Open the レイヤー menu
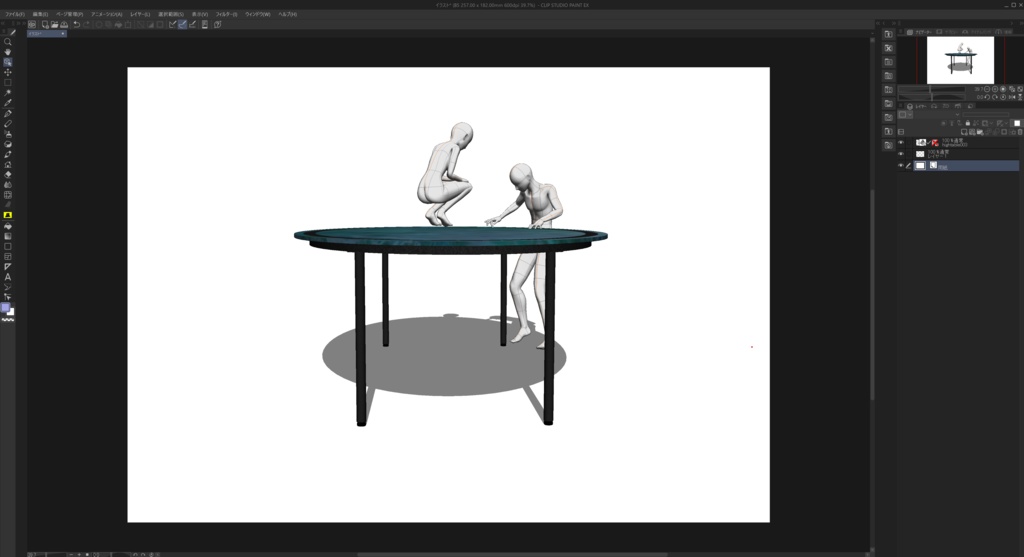This screenshot has width=1024, height=557. pyautogui.click(x=140, y=14)
